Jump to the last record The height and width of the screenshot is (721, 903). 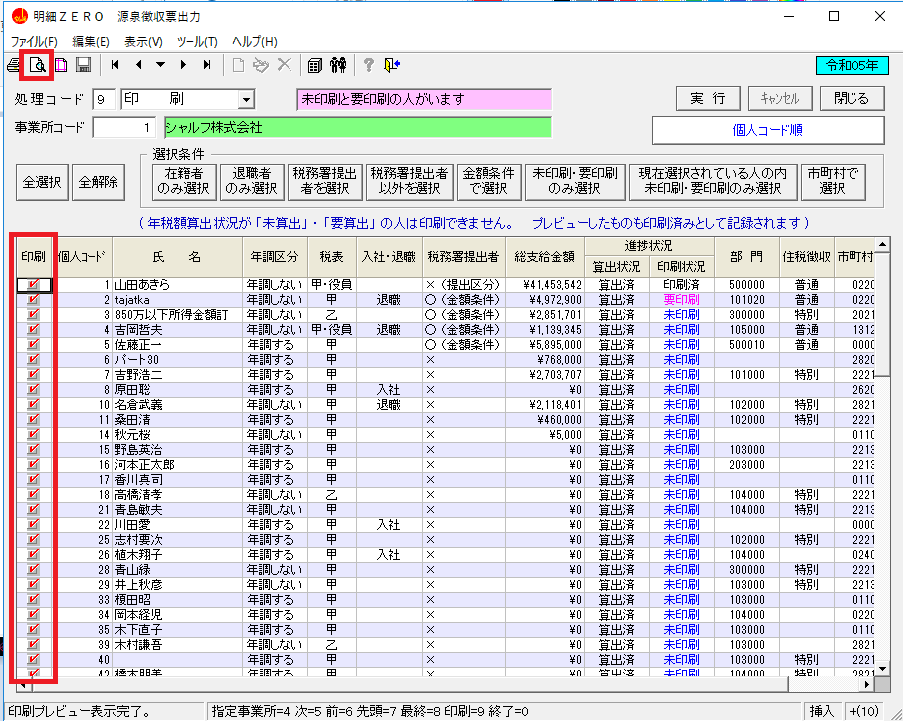(x=207, y=65)
